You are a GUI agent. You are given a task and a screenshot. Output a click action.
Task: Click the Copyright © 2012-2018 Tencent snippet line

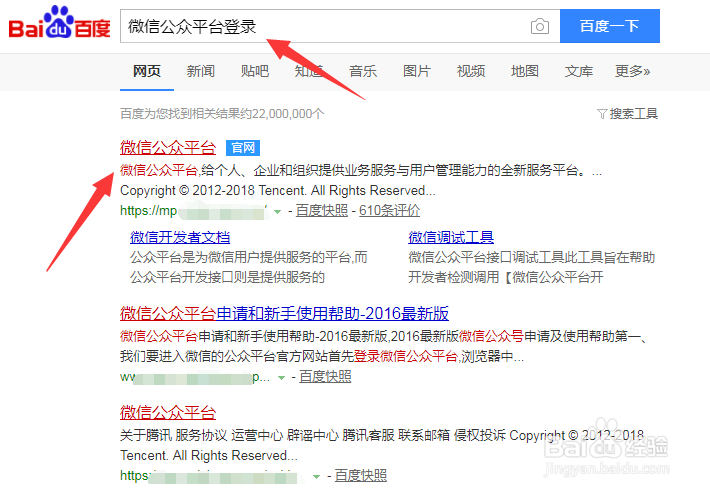(x=278, y=191)
